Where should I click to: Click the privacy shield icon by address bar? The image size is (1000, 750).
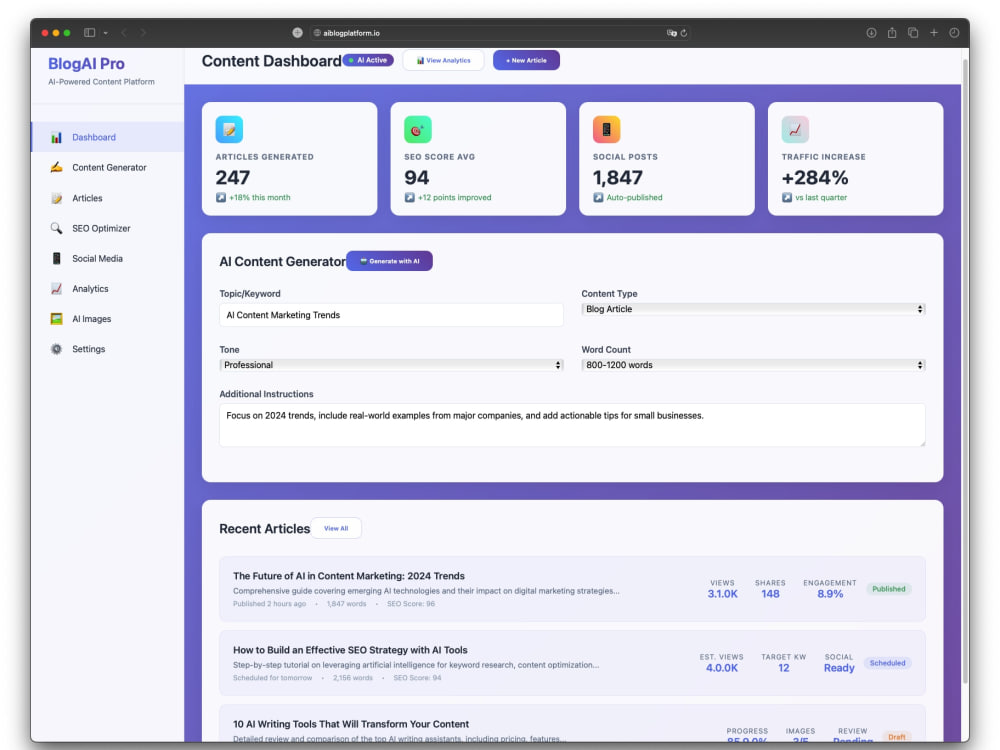[297, 33]
